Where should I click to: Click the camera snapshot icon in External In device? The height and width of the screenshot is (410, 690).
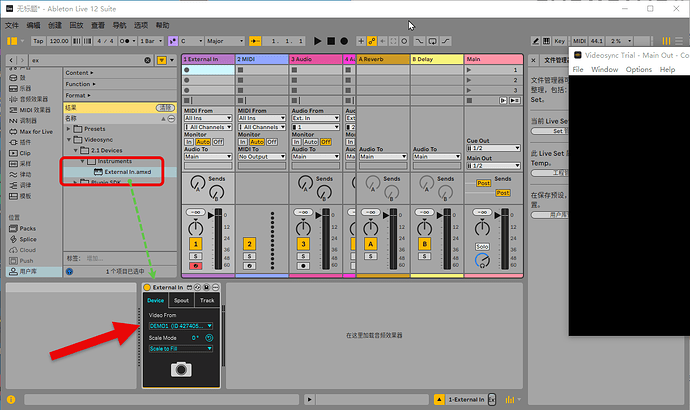[x=181, y=369]
